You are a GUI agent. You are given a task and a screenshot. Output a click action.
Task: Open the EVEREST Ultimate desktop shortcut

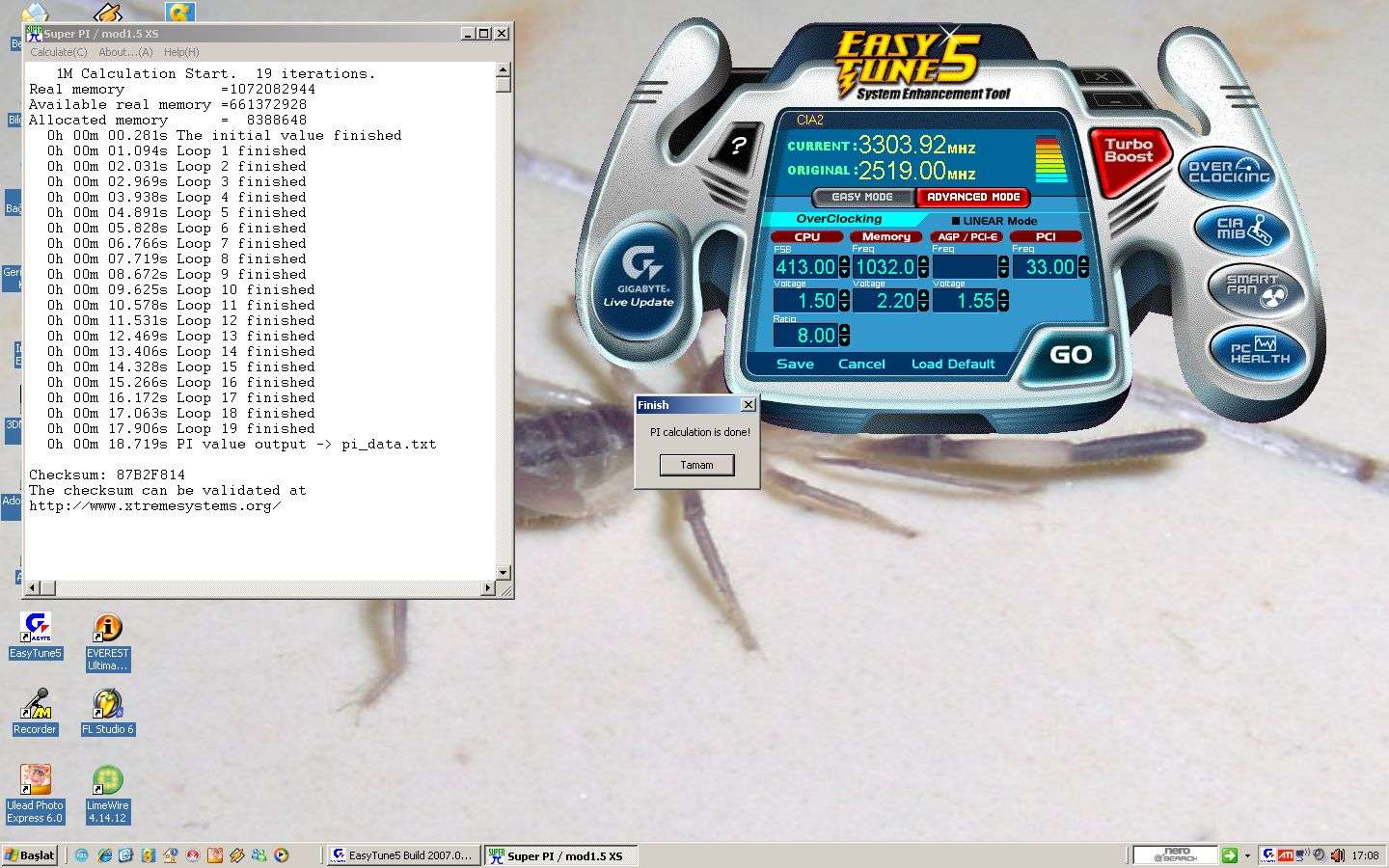tap(107, 642)
